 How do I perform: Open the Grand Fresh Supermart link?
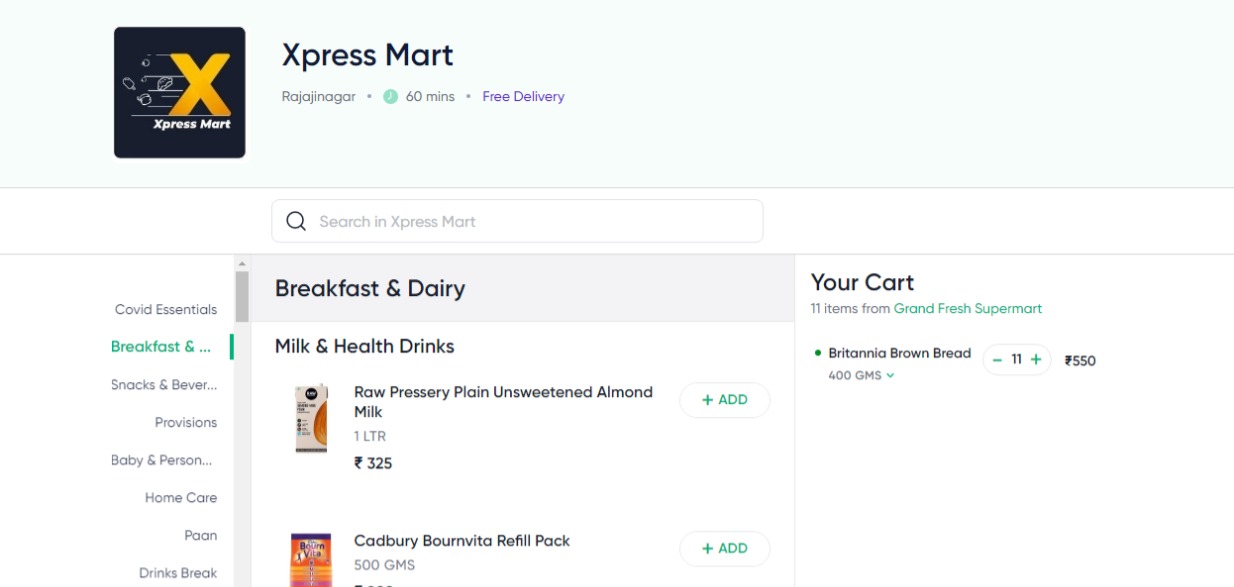[x=968, y=309]
